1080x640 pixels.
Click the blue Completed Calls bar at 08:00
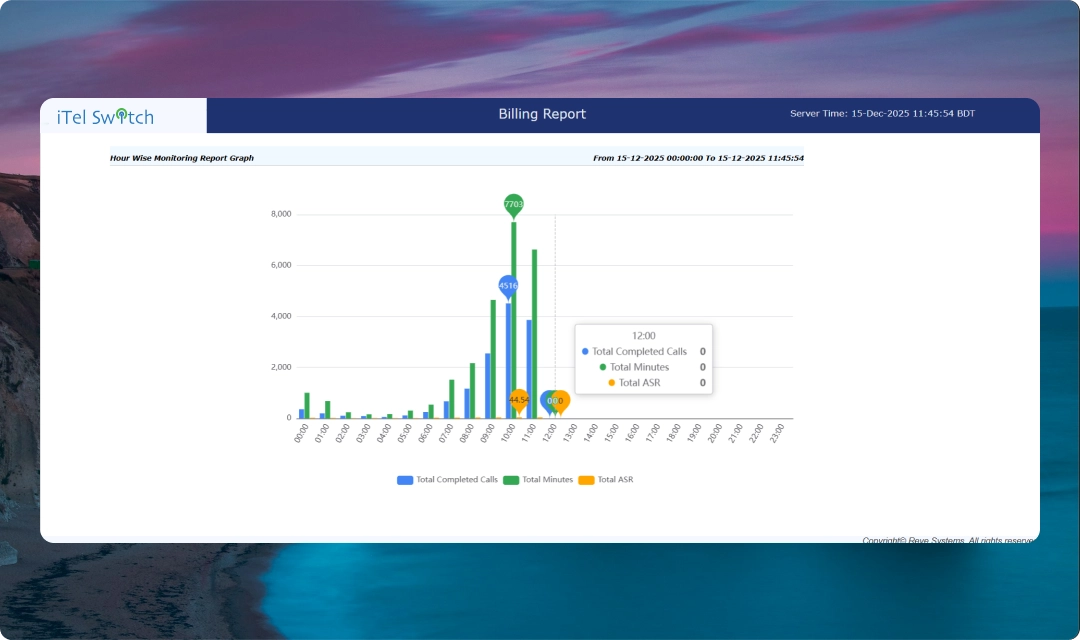coord(467,403)
